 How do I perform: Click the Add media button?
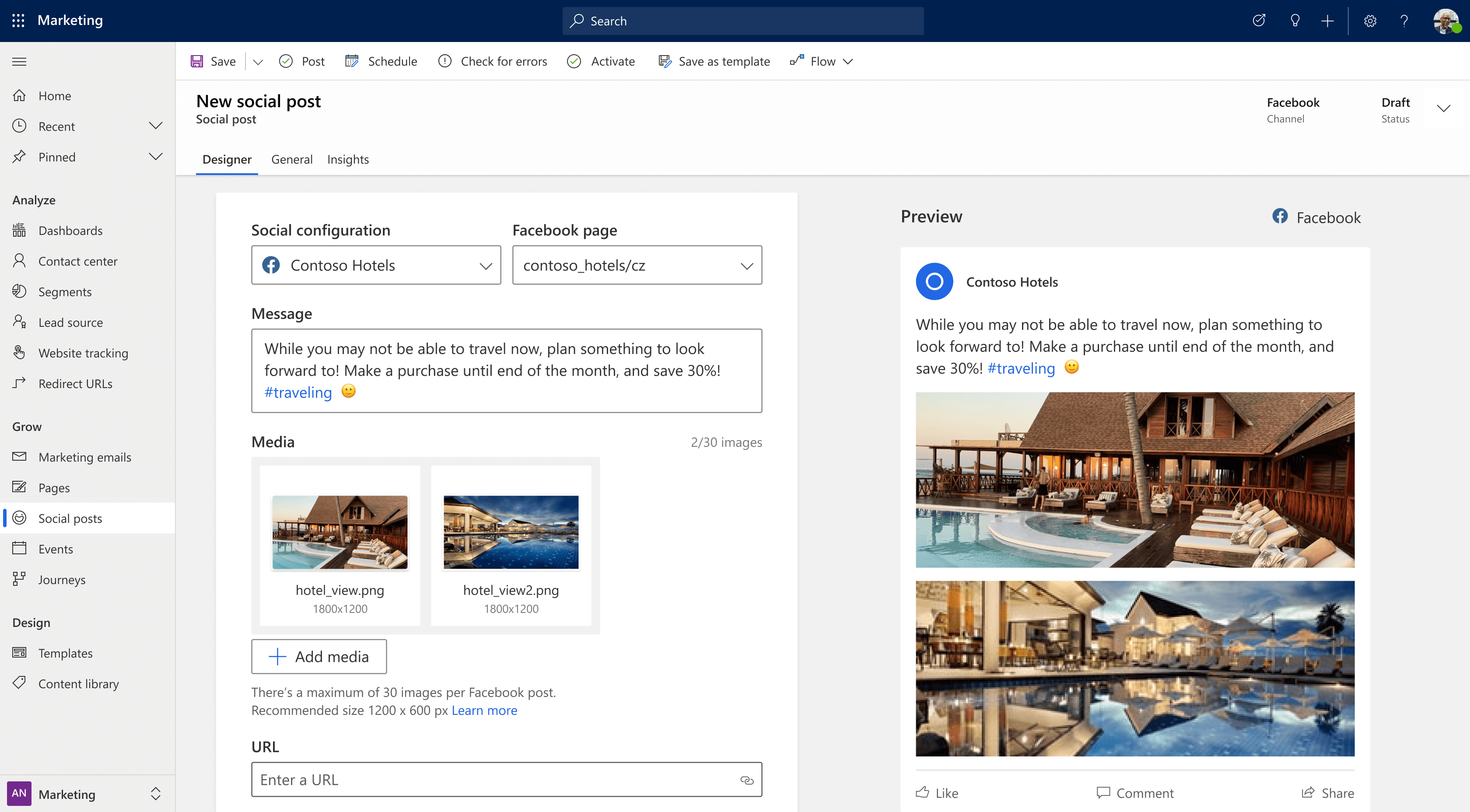(319, 656)
